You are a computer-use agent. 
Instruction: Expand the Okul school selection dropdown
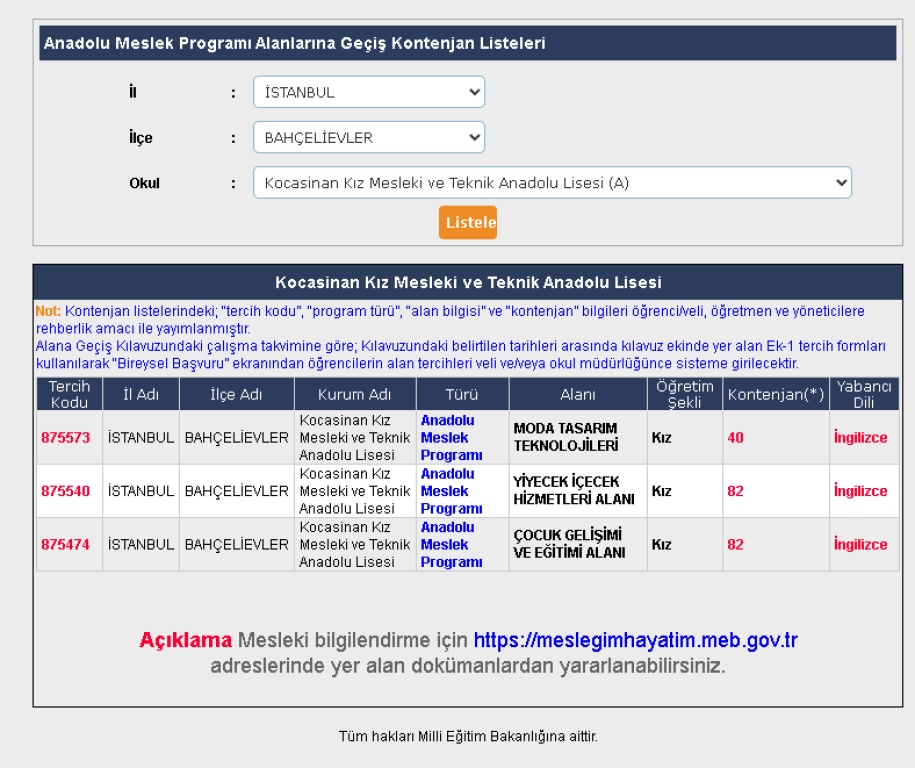[552, 183]
